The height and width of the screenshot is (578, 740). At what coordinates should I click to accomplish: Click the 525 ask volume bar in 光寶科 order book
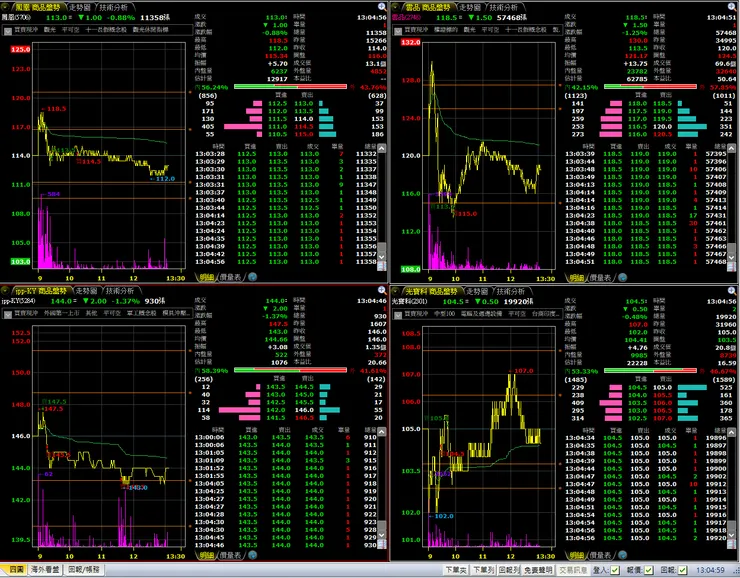692,387
